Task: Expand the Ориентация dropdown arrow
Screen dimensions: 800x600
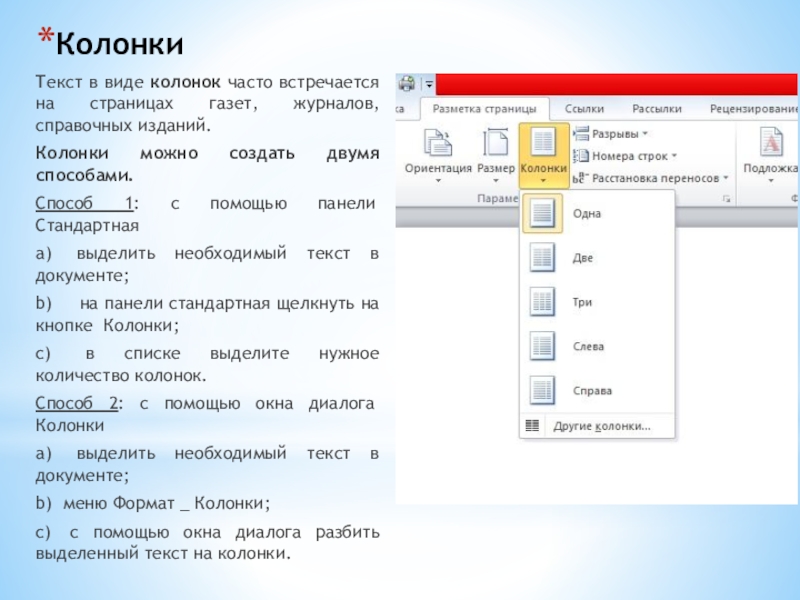Action: (x=438, y=181)
